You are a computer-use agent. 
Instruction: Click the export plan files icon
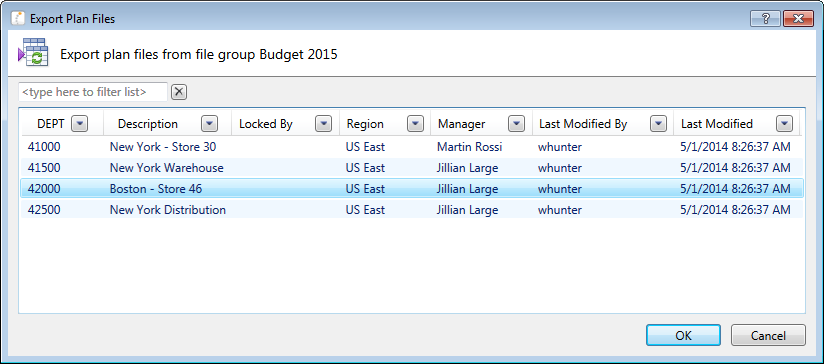pyautogui.click(x=33, y=53)
